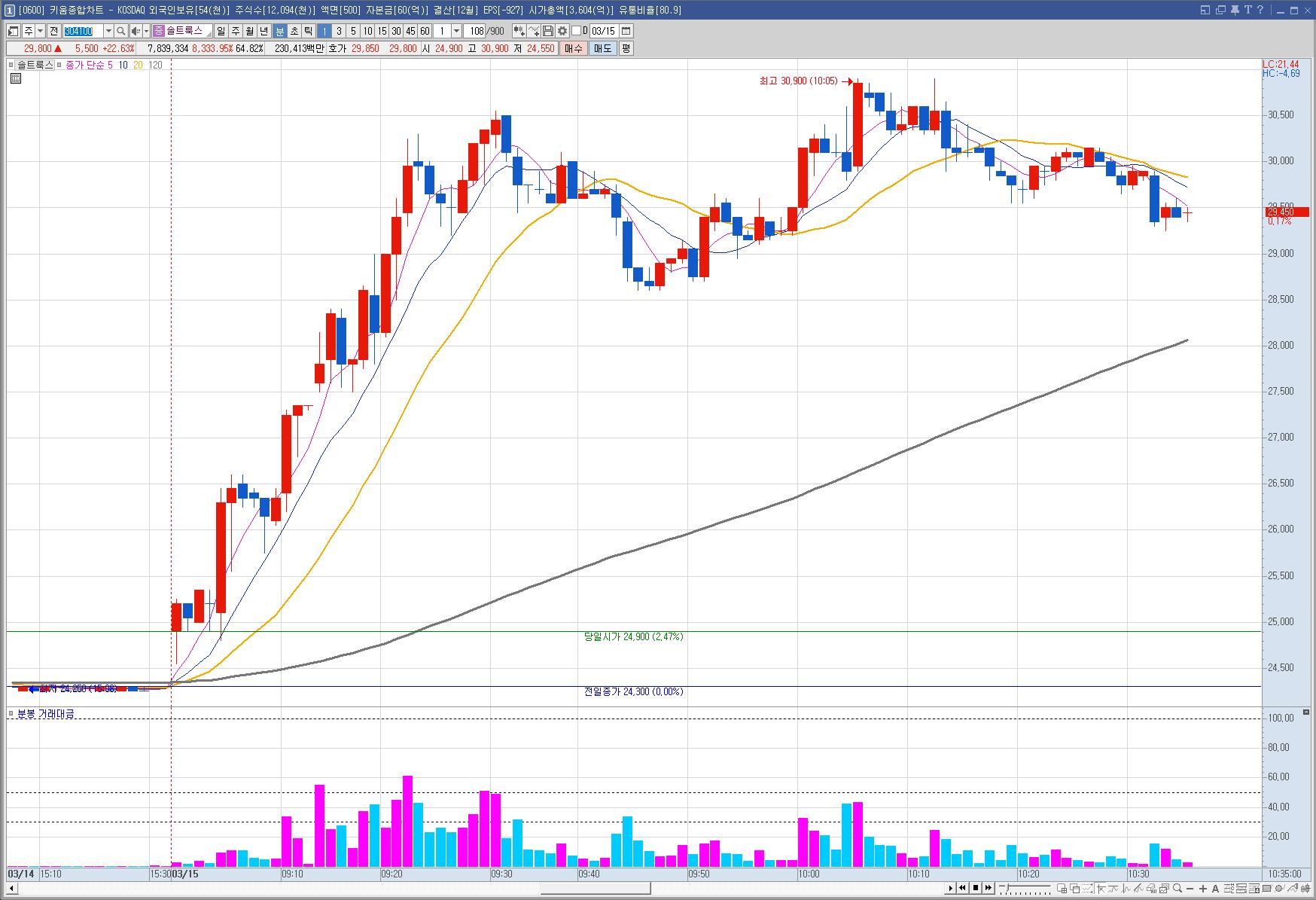Click the play button in replay controls

[x=951, y=888]
